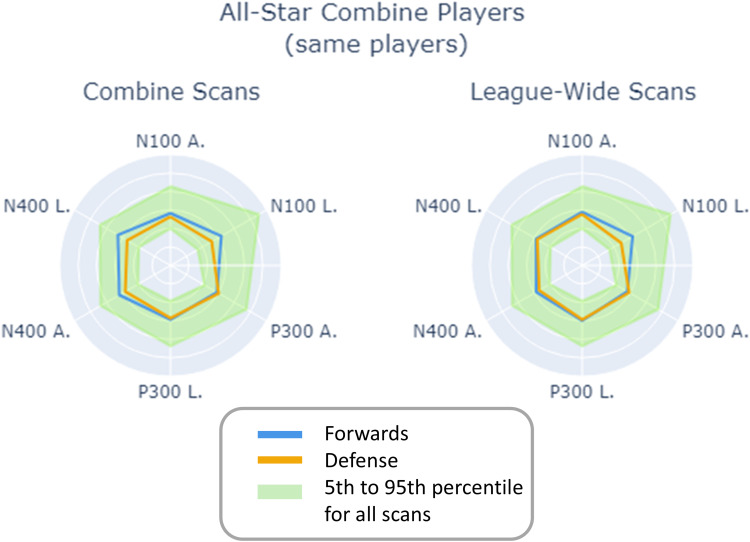Click the blue Forwards legend swatch
This screenshot has width=750, height=542.
coord(283,434)
